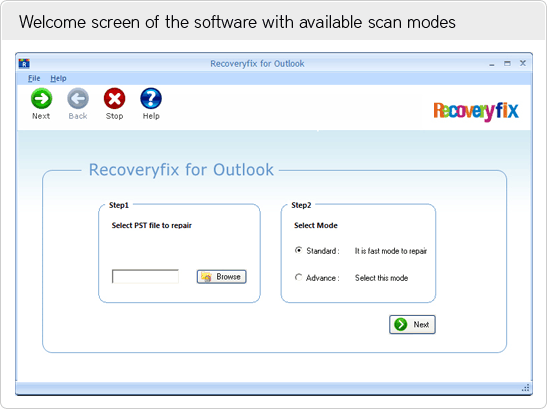Click the 'Select Mode' heading

pos(316,225)
